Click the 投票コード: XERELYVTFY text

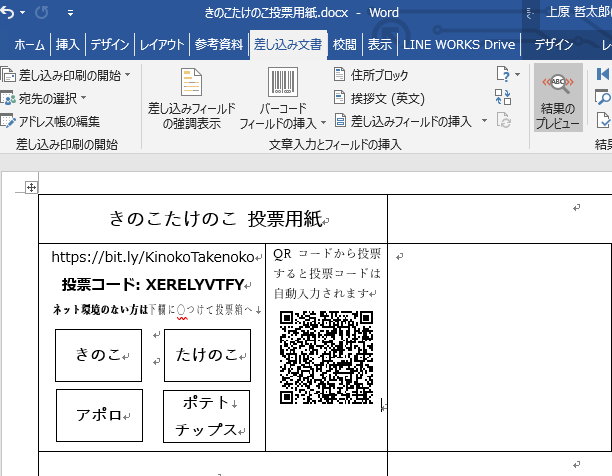click(153, 285)
